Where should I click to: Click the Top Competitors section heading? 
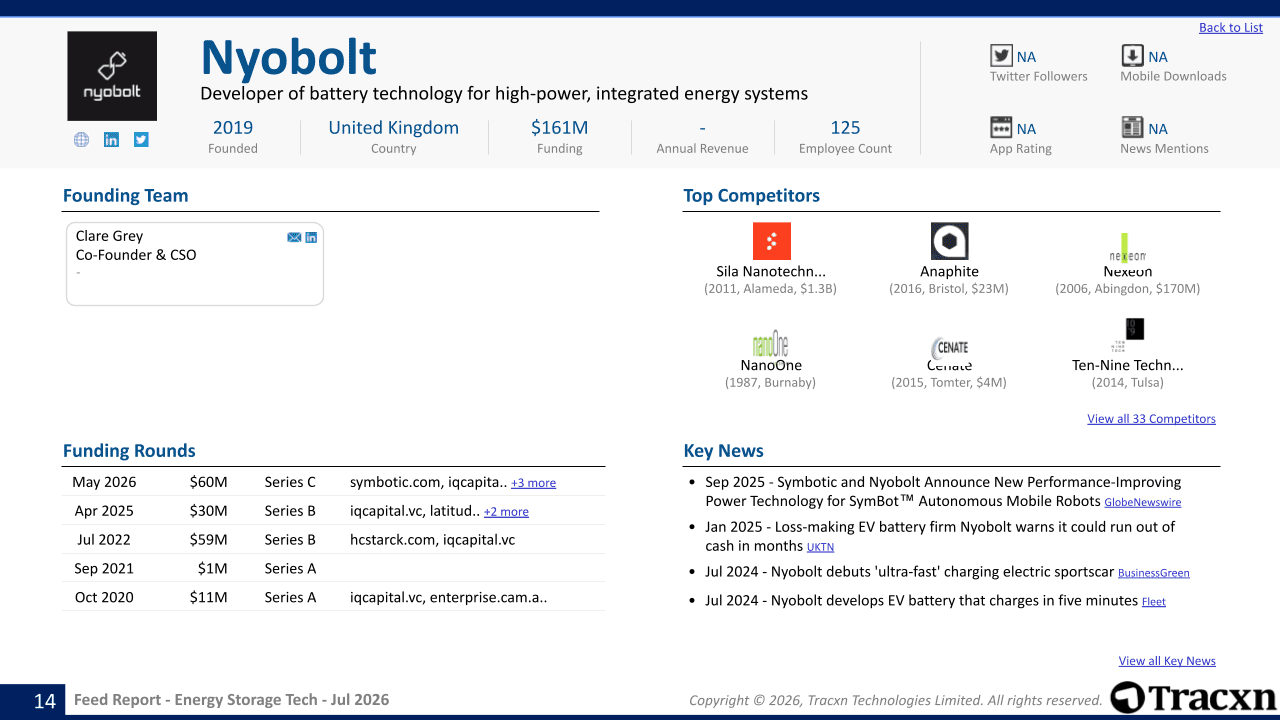tap(751, 196)
